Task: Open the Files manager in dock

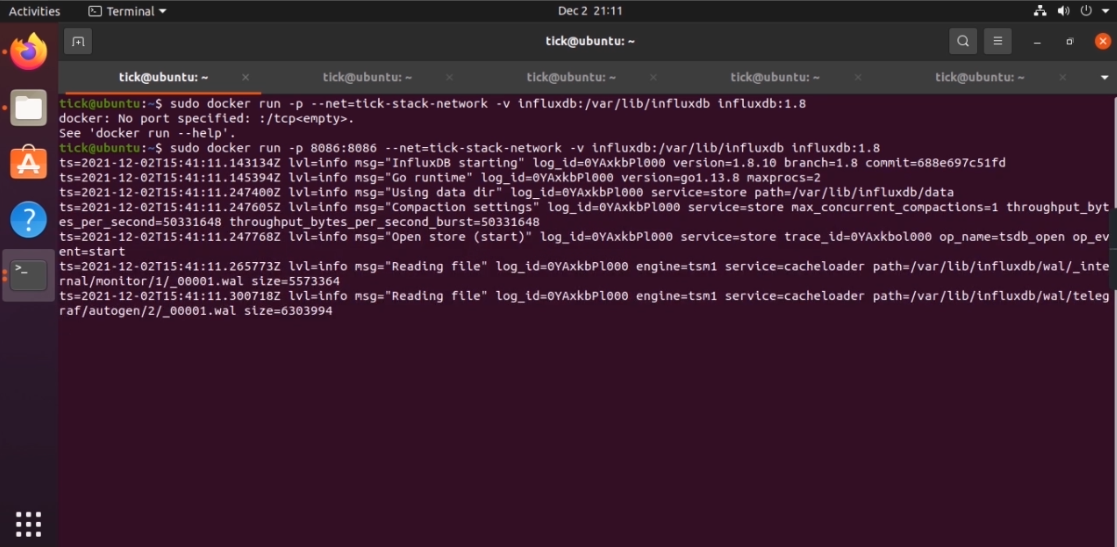Action: tap(28, 108)
